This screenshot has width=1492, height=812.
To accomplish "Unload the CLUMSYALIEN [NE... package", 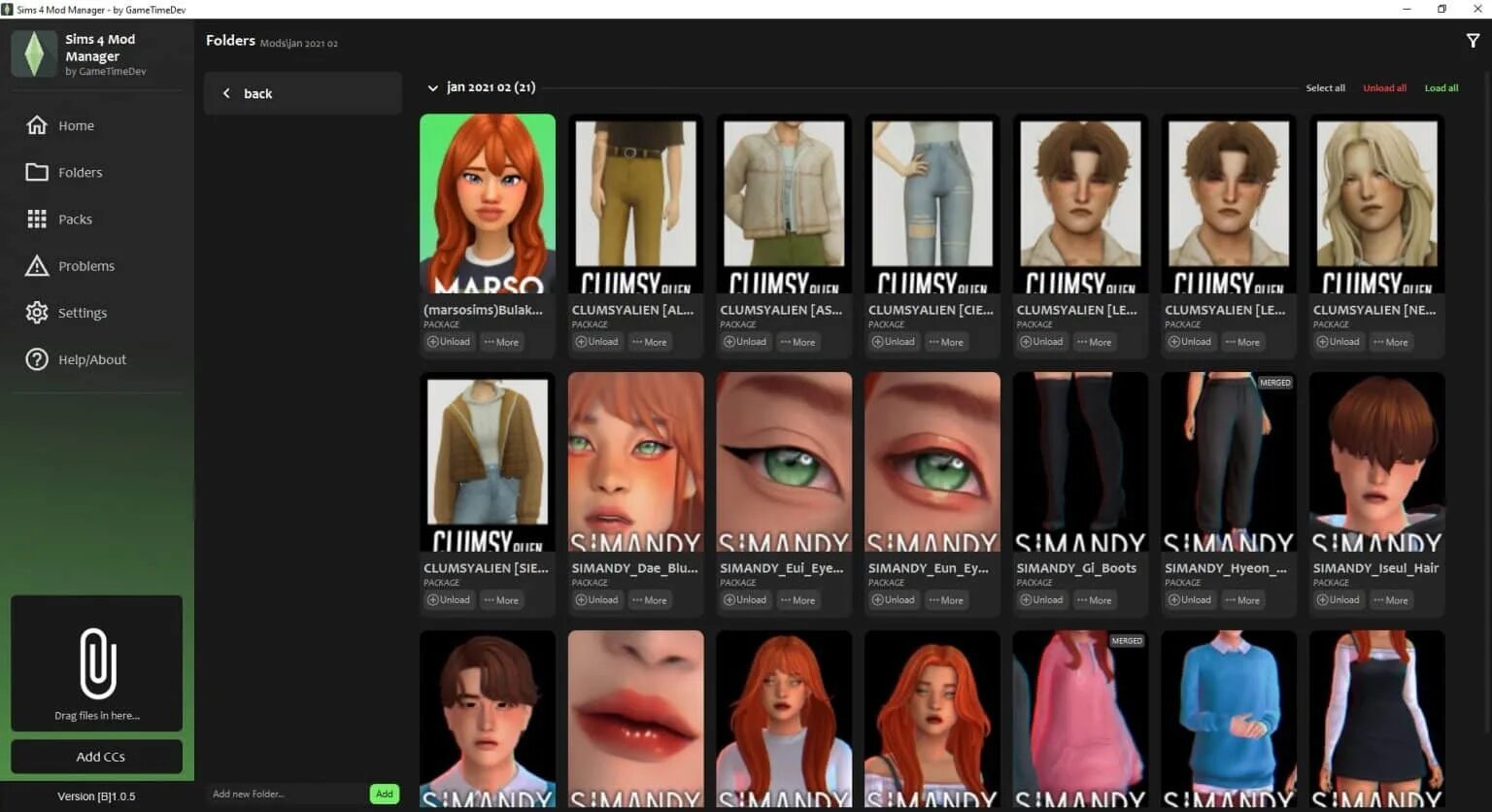I will [1339, 342].
